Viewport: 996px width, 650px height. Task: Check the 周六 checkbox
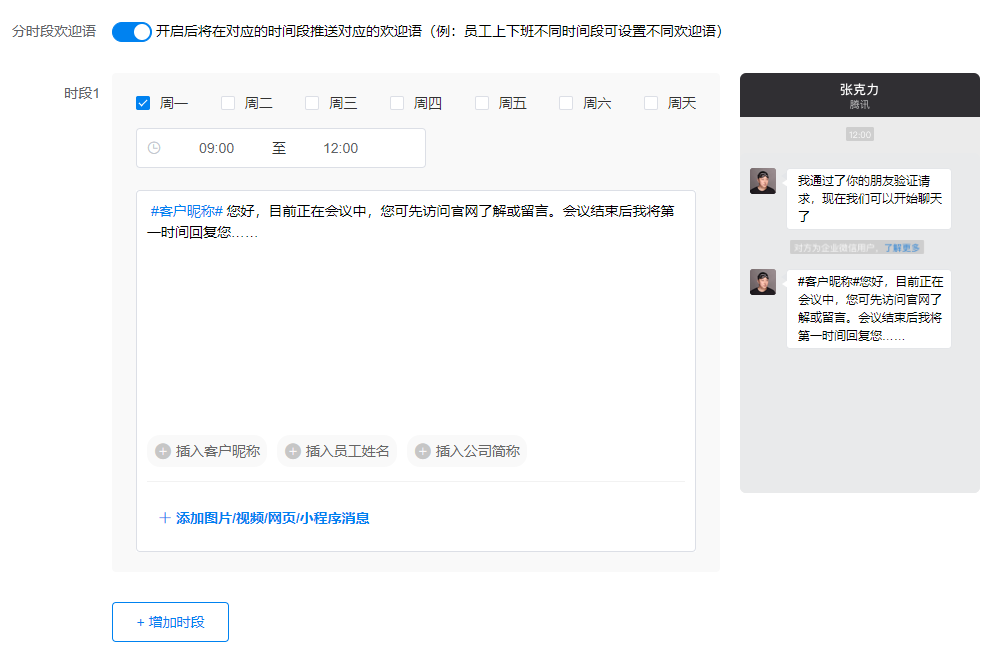pyautogui.click(x=566, y=103)
